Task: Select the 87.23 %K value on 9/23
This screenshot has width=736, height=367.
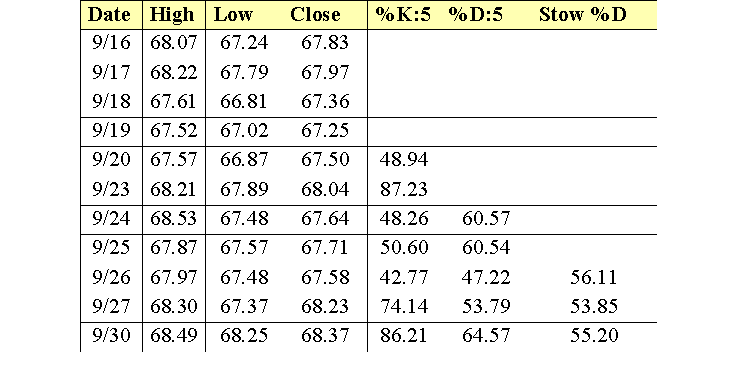Action: pyautogui.click(x=404, y=189)
